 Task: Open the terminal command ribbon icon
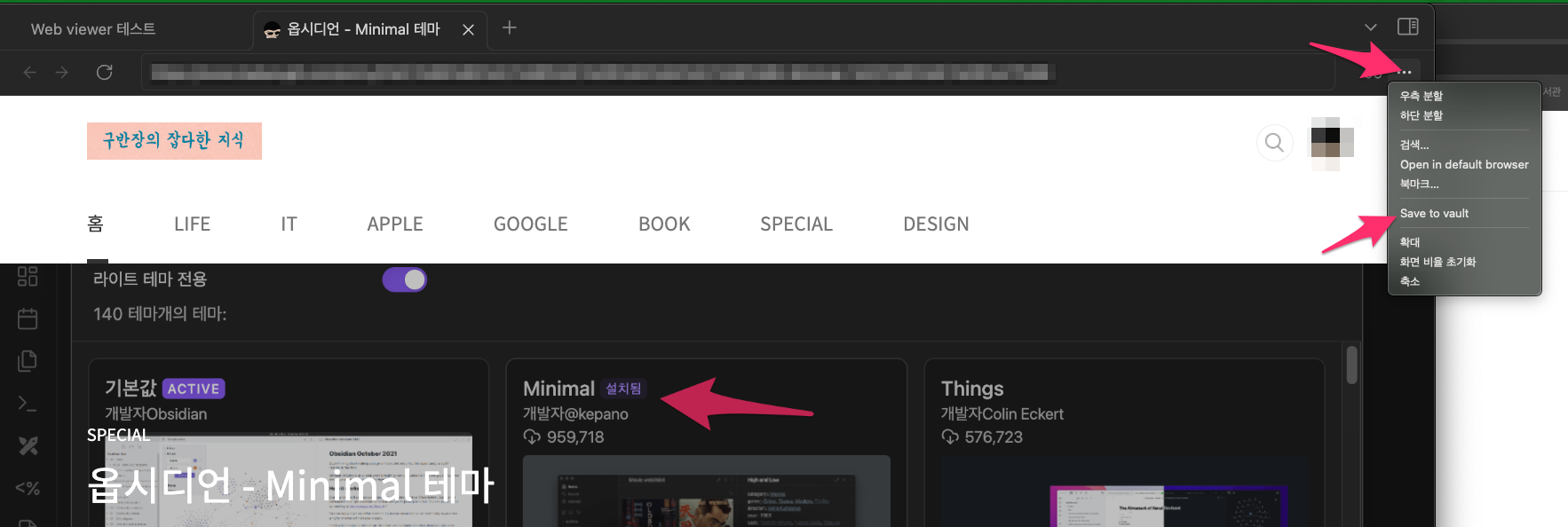coord(28,403)
